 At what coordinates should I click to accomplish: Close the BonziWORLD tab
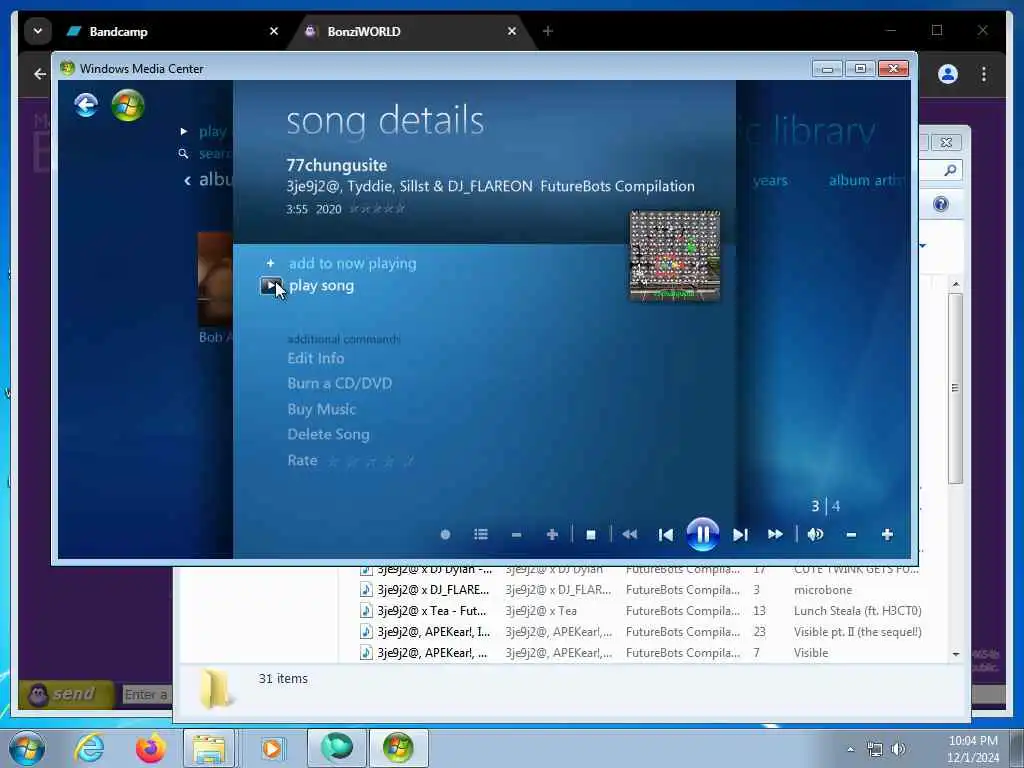512,31
